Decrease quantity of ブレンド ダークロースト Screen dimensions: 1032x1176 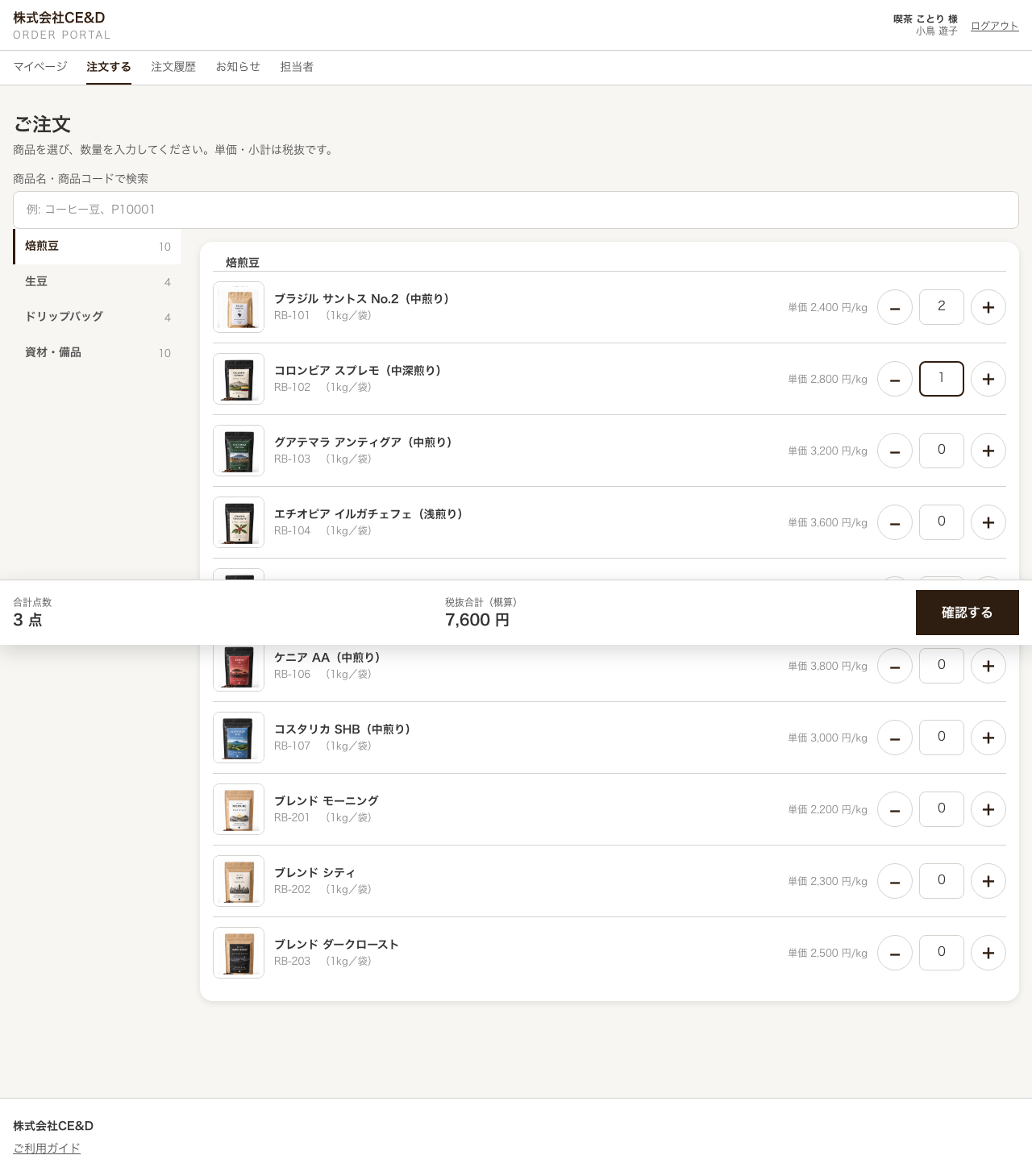point(895,953)
